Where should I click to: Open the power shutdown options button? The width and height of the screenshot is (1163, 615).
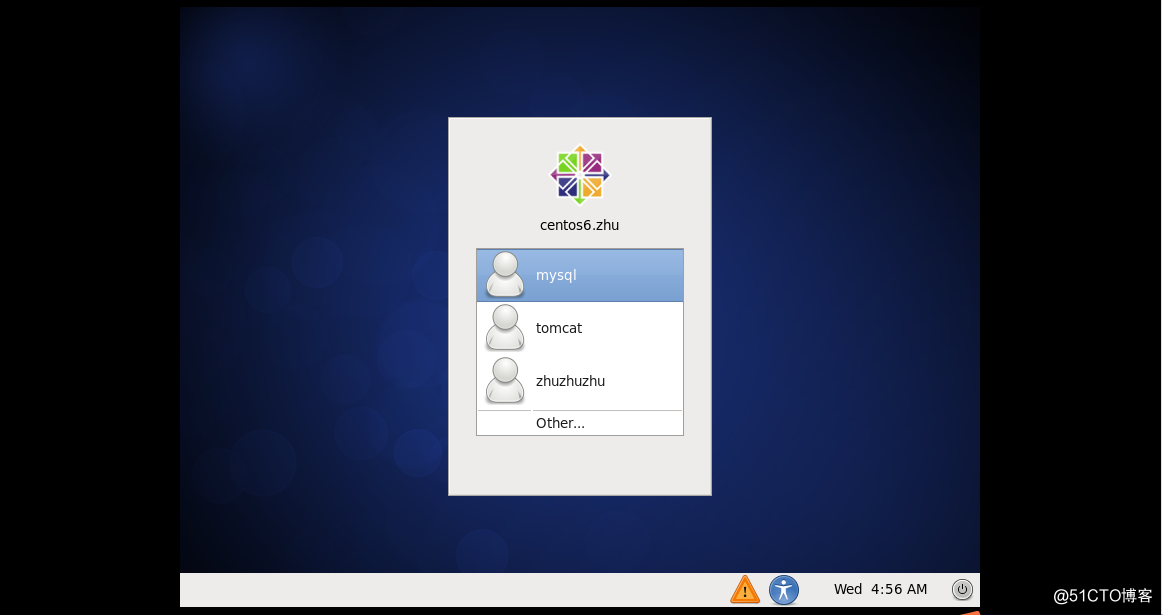962,590
